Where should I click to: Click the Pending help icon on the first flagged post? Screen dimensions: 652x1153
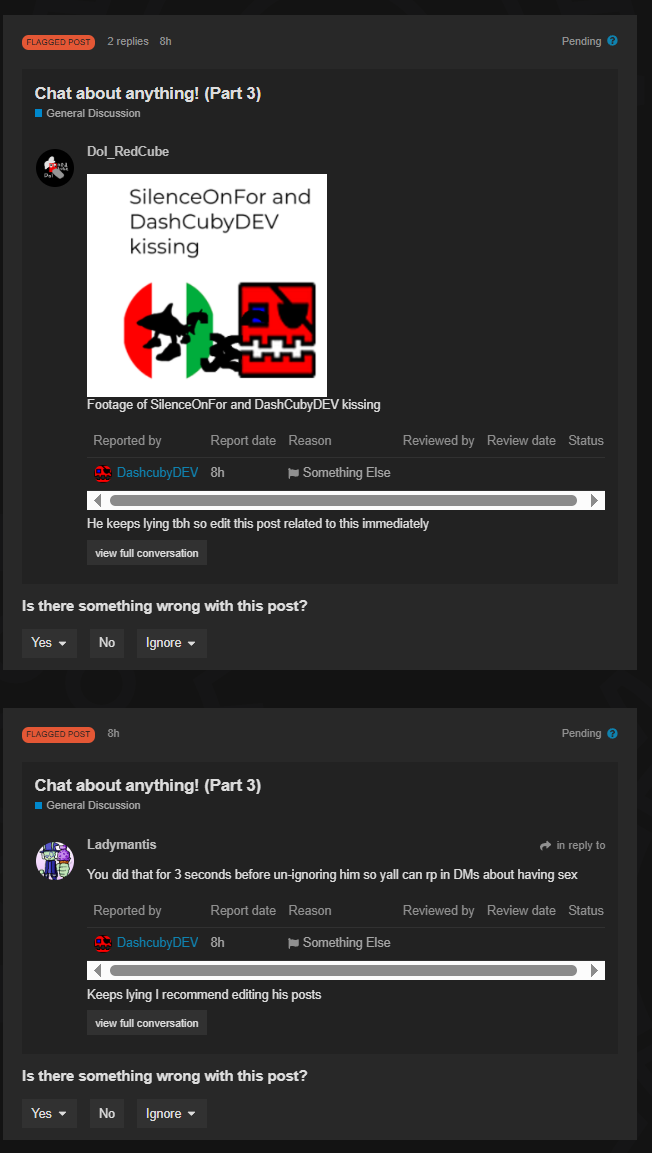pos(612,41)
